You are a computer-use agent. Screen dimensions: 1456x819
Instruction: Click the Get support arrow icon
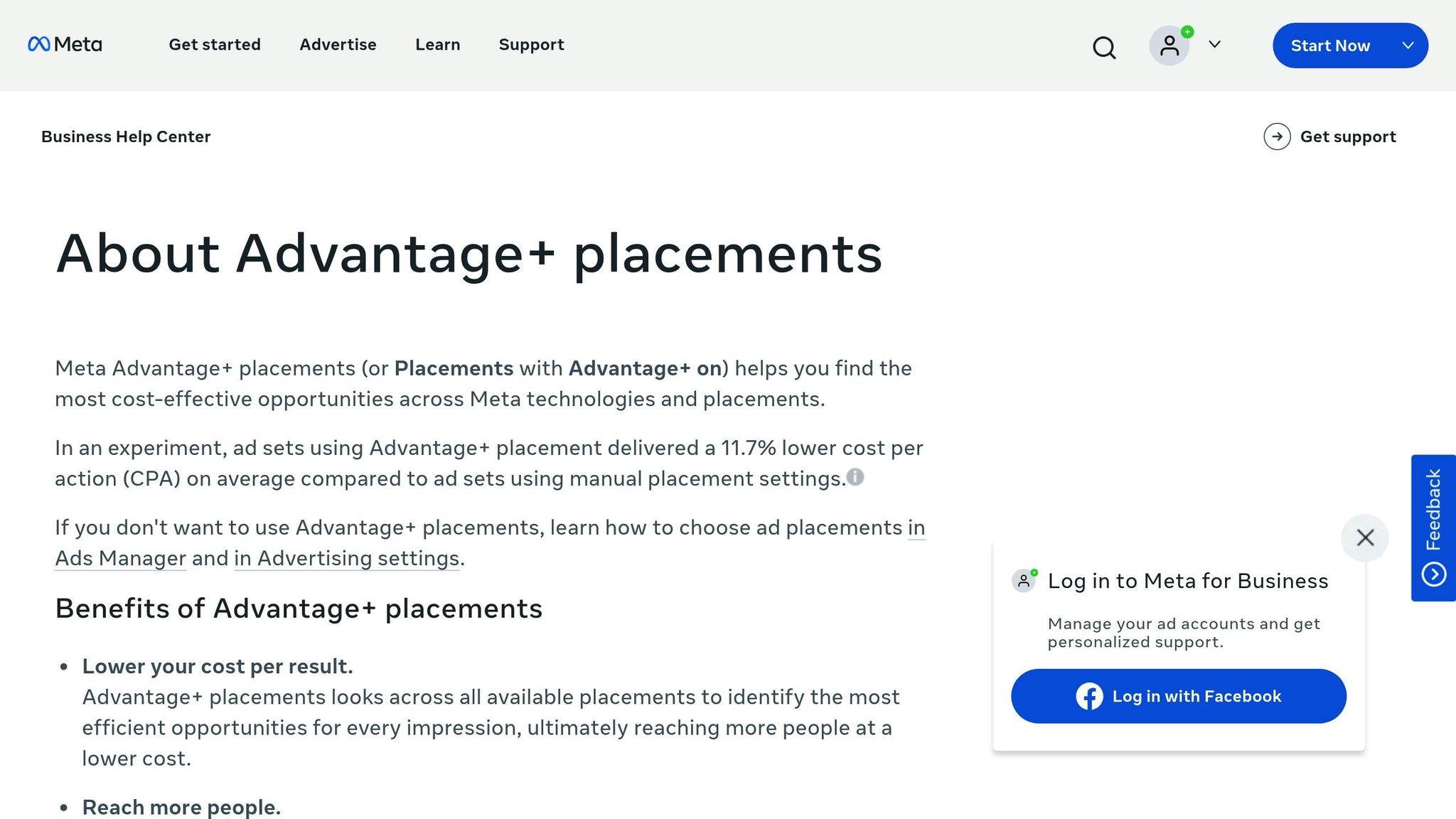coord(1278,136)
